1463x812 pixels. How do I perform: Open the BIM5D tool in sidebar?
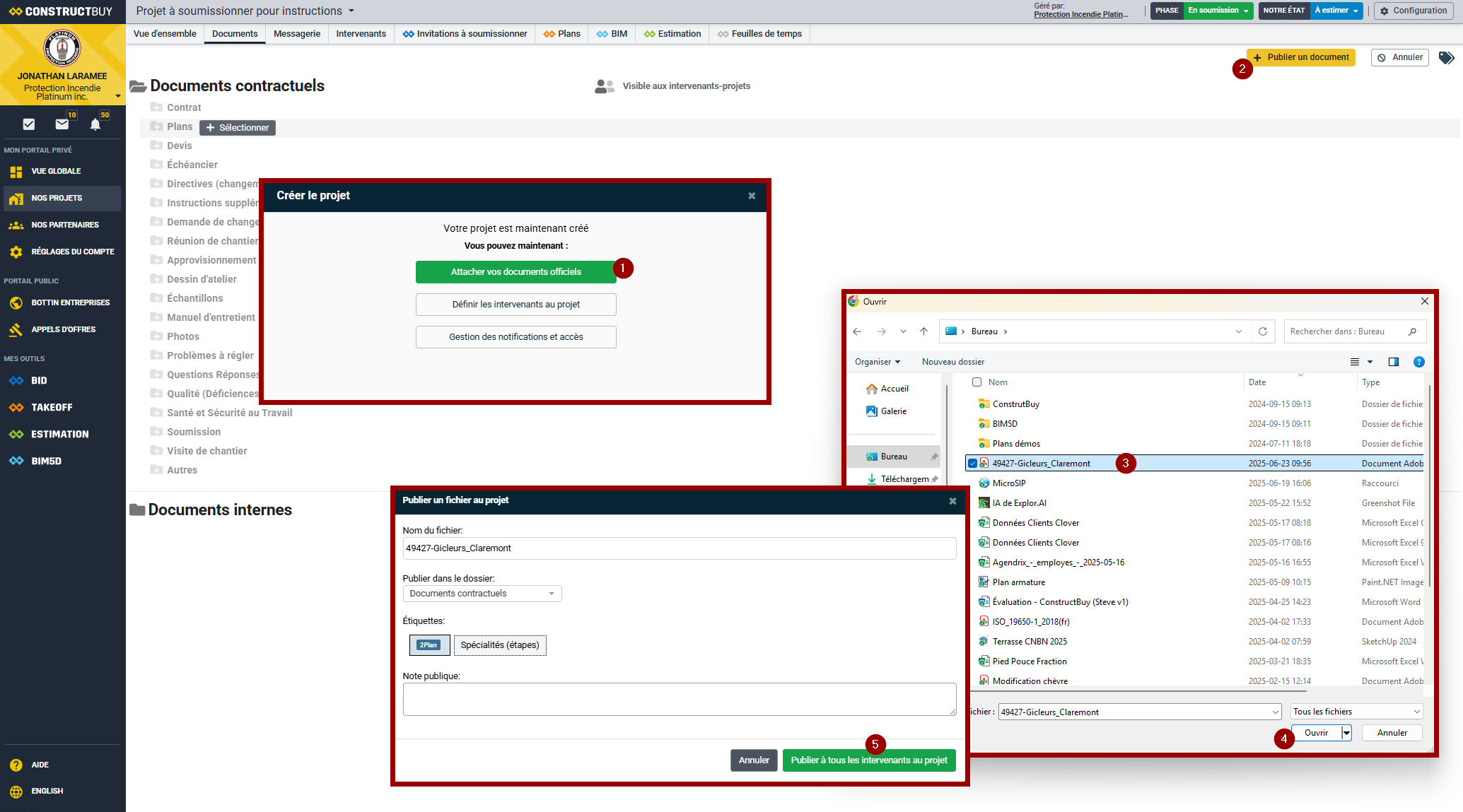46,461
